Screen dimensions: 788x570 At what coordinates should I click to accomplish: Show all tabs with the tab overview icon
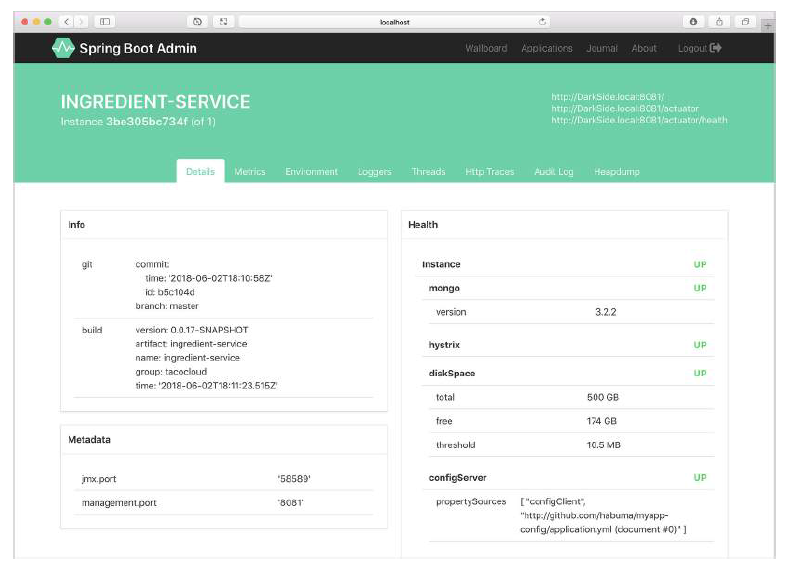(x=745, y=22)
